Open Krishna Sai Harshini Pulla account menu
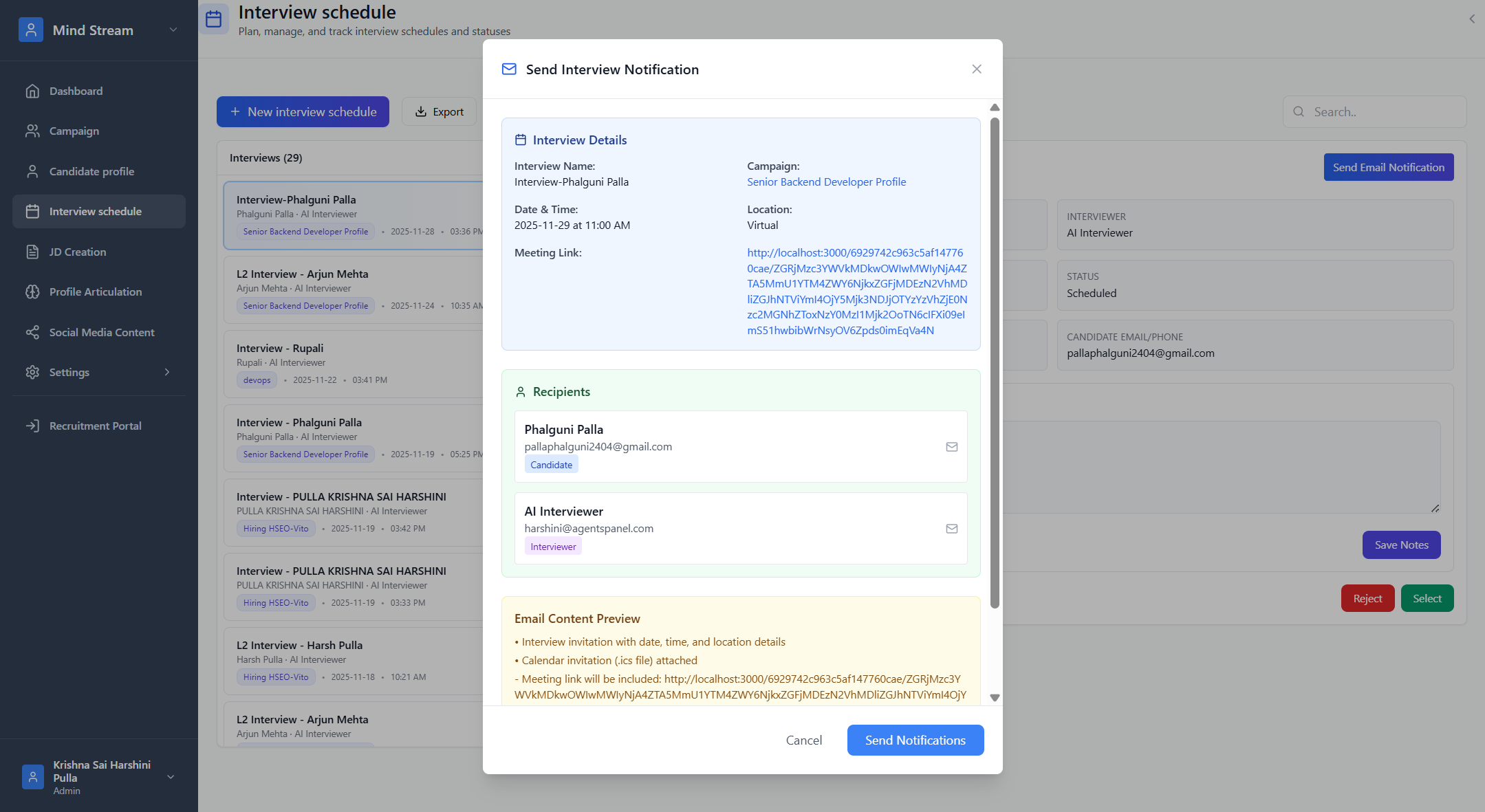 pos(171,777)
